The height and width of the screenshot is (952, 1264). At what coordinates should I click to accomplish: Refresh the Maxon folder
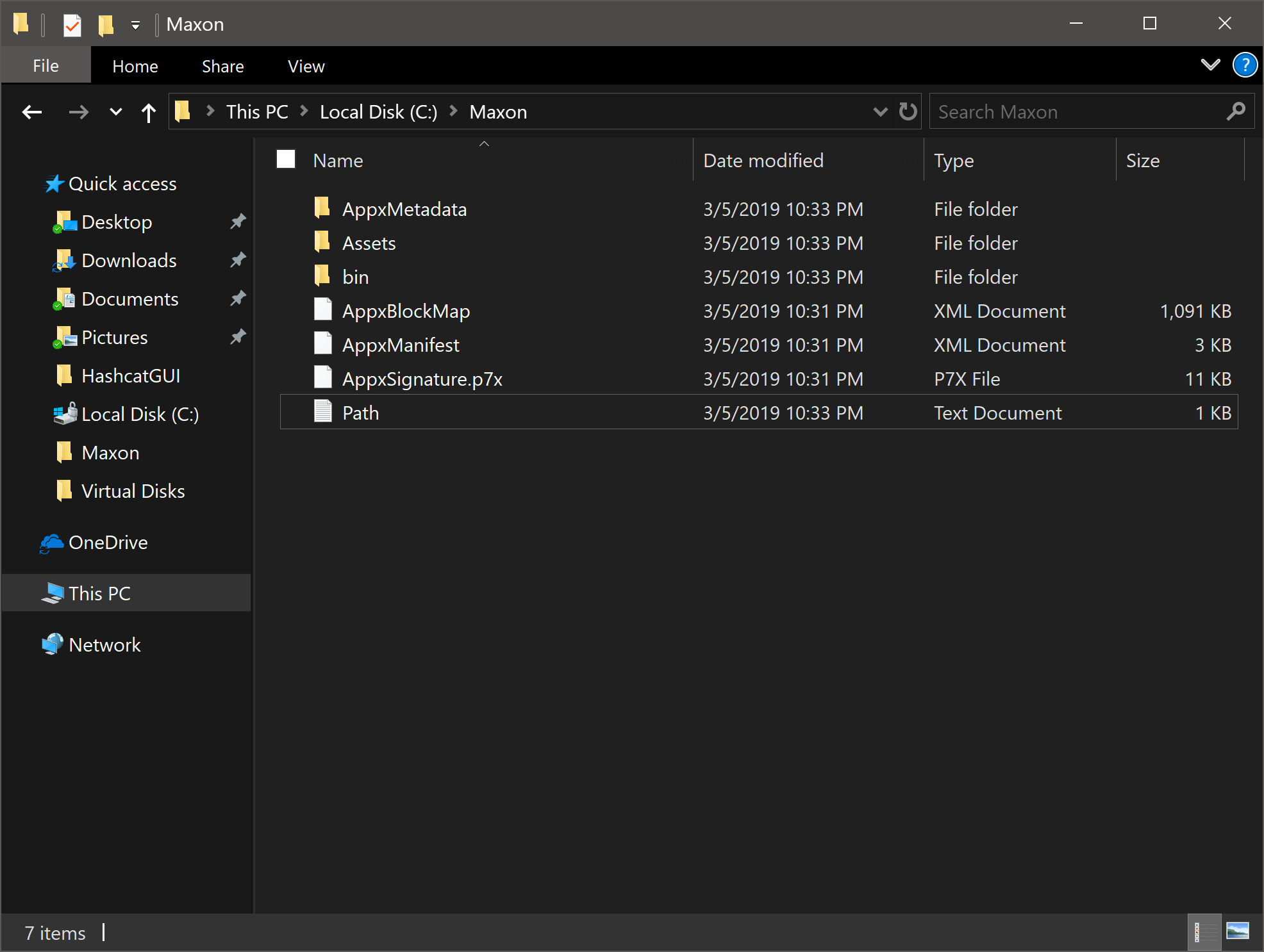[x=908, y=111]
